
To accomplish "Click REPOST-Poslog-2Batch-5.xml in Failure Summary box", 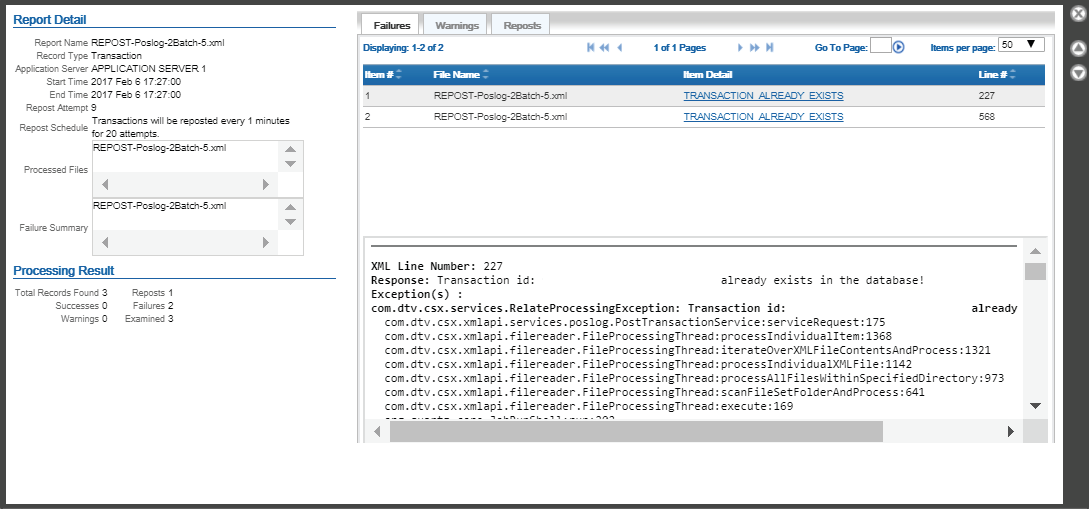I will (160, 206).
